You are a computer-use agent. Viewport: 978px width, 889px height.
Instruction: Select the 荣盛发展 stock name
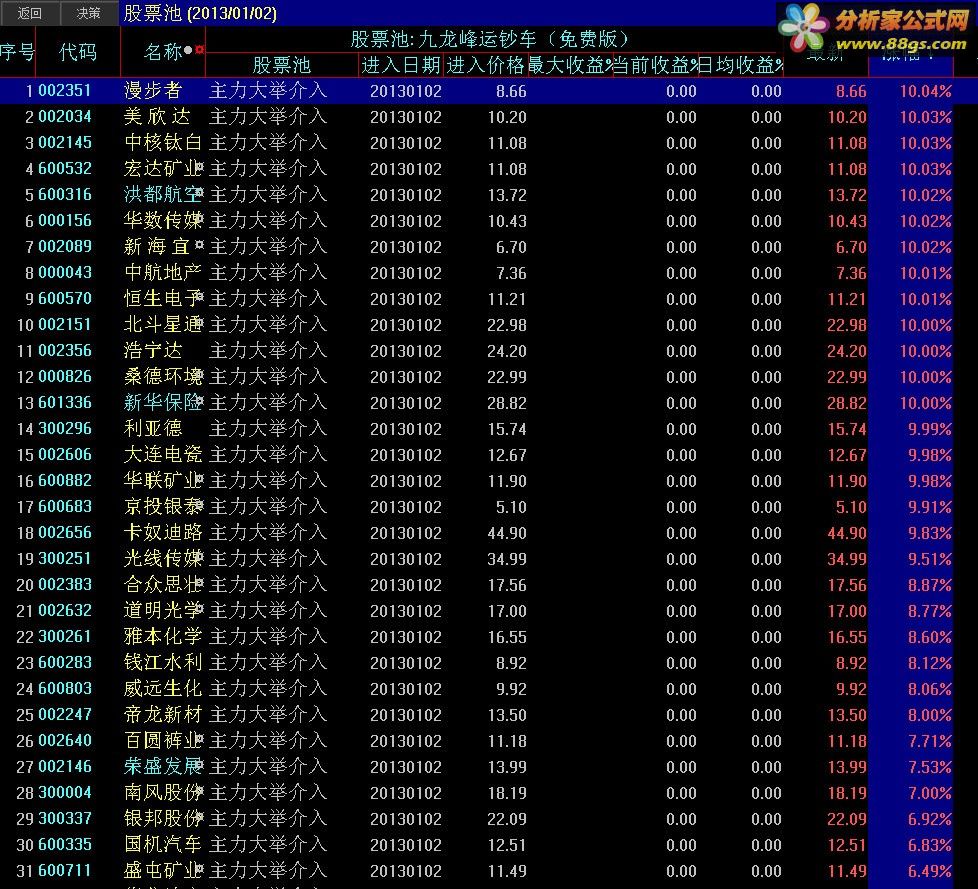pos(163,767)
